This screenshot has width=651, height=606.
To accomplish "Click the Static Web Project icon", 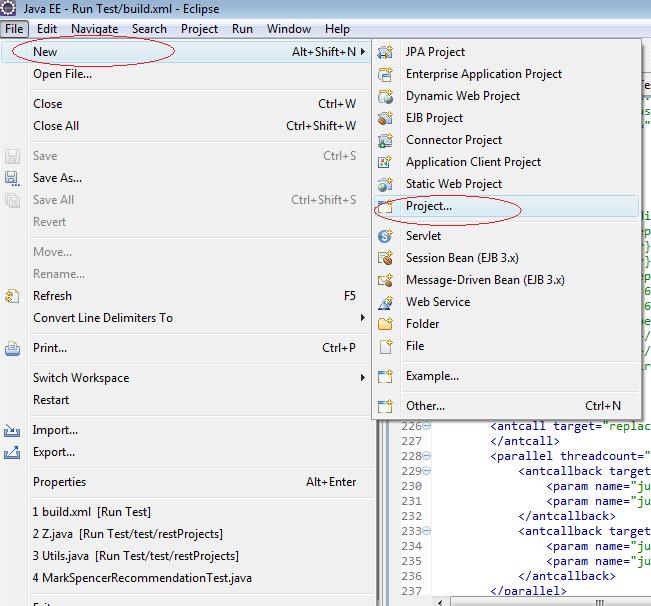I will pyautogui.click(x=385, y=184).
